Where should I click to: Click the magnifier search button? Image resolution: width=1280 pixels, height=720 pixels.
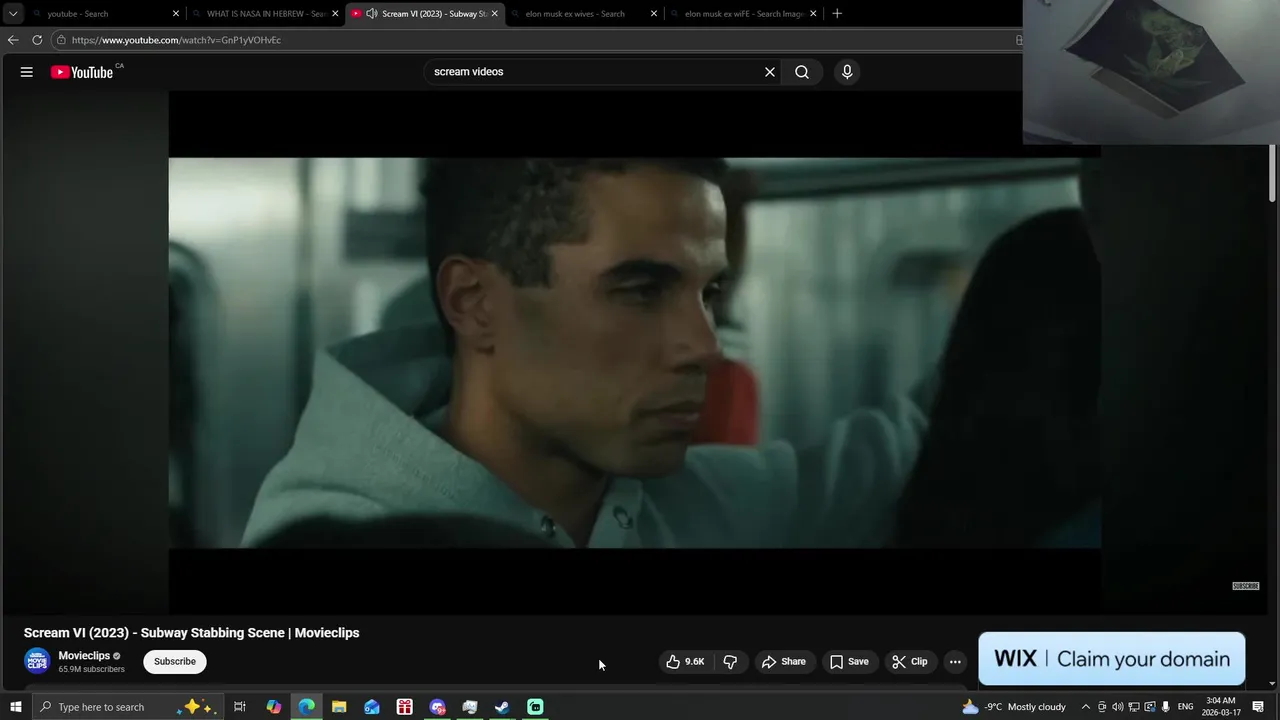(x=802, y=72)
